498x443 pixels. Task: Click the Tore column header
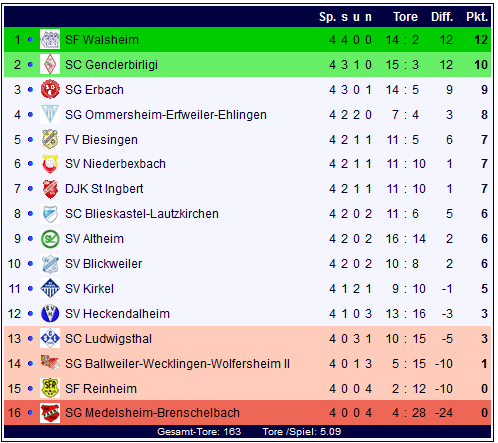point(405,17)
